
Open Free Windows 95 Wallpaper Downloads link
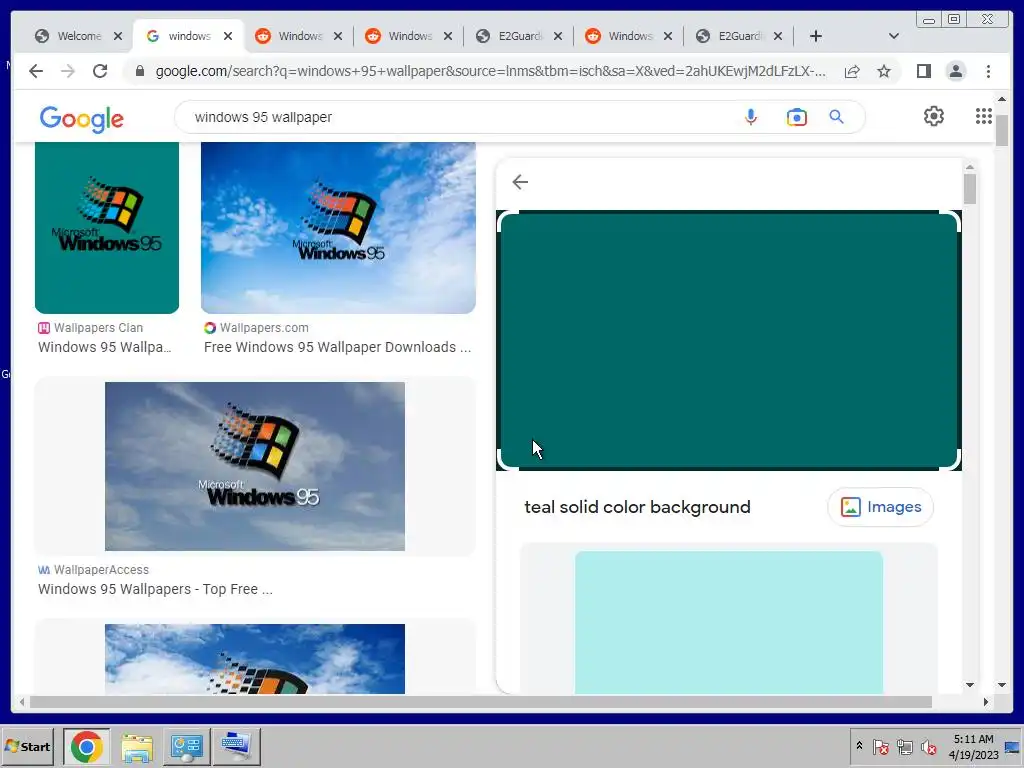pos(337,347)
